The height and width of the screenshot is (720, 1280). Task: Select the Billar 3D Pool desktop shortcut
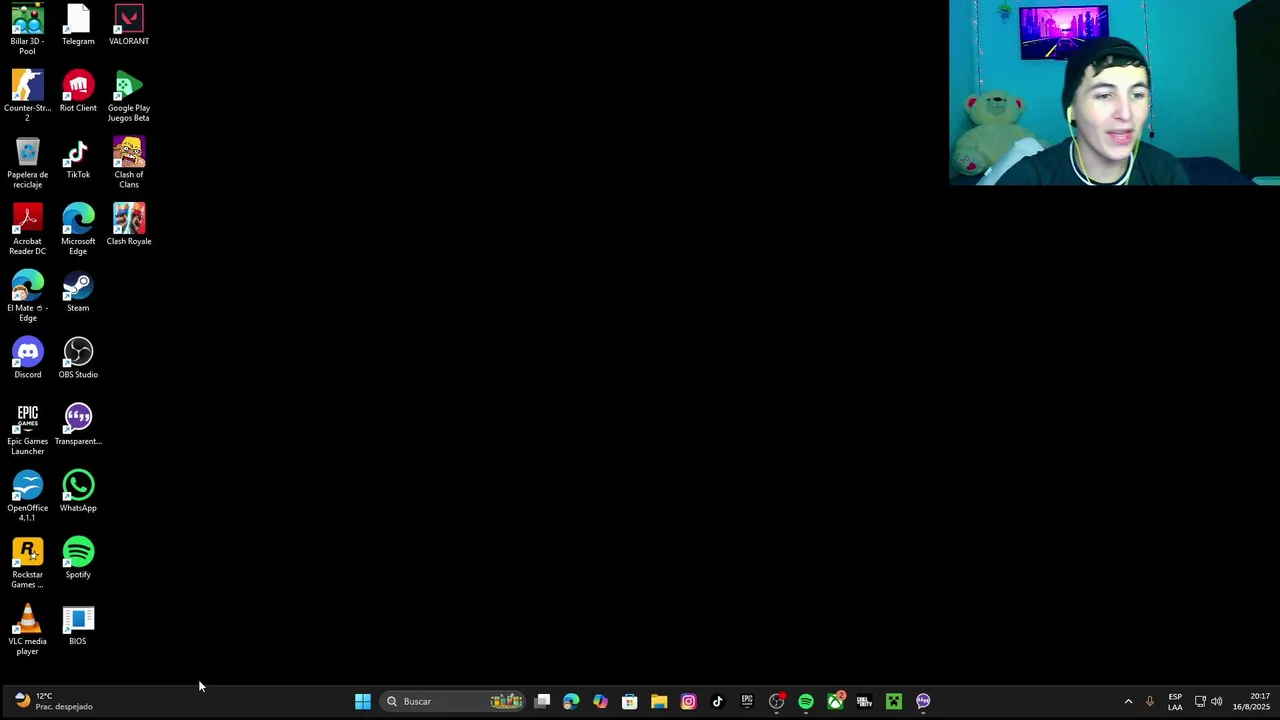point(27,29)
